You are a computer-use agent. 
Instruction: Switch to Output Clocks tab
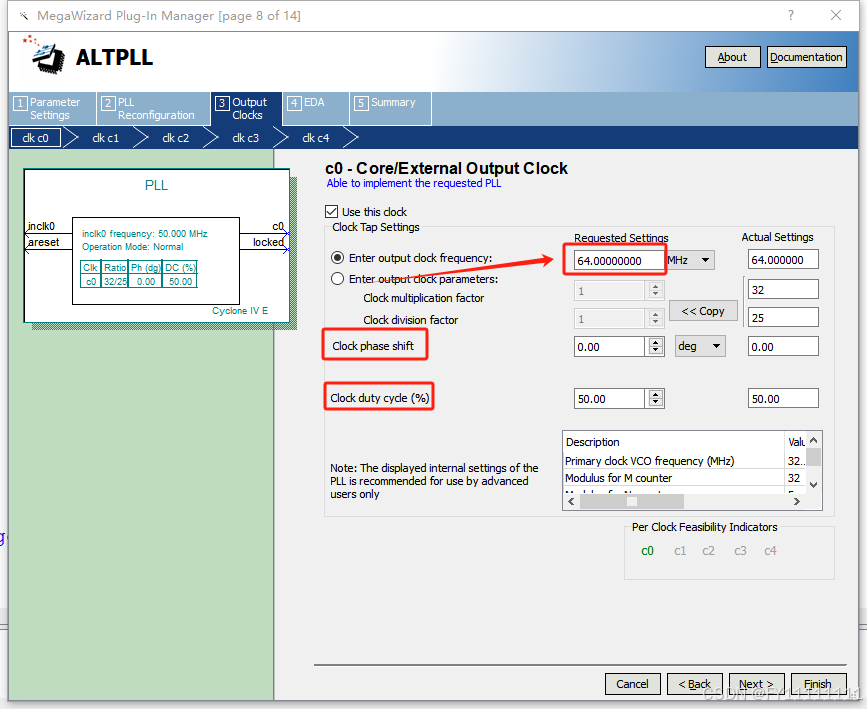click(x=246, y=108)
